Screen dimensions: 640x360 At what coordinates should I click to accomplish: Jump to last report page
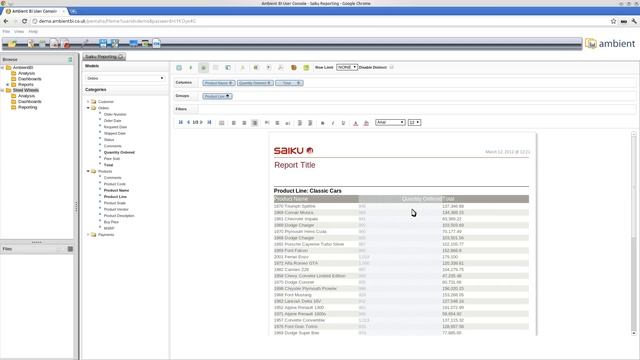(x=209, y=122)
